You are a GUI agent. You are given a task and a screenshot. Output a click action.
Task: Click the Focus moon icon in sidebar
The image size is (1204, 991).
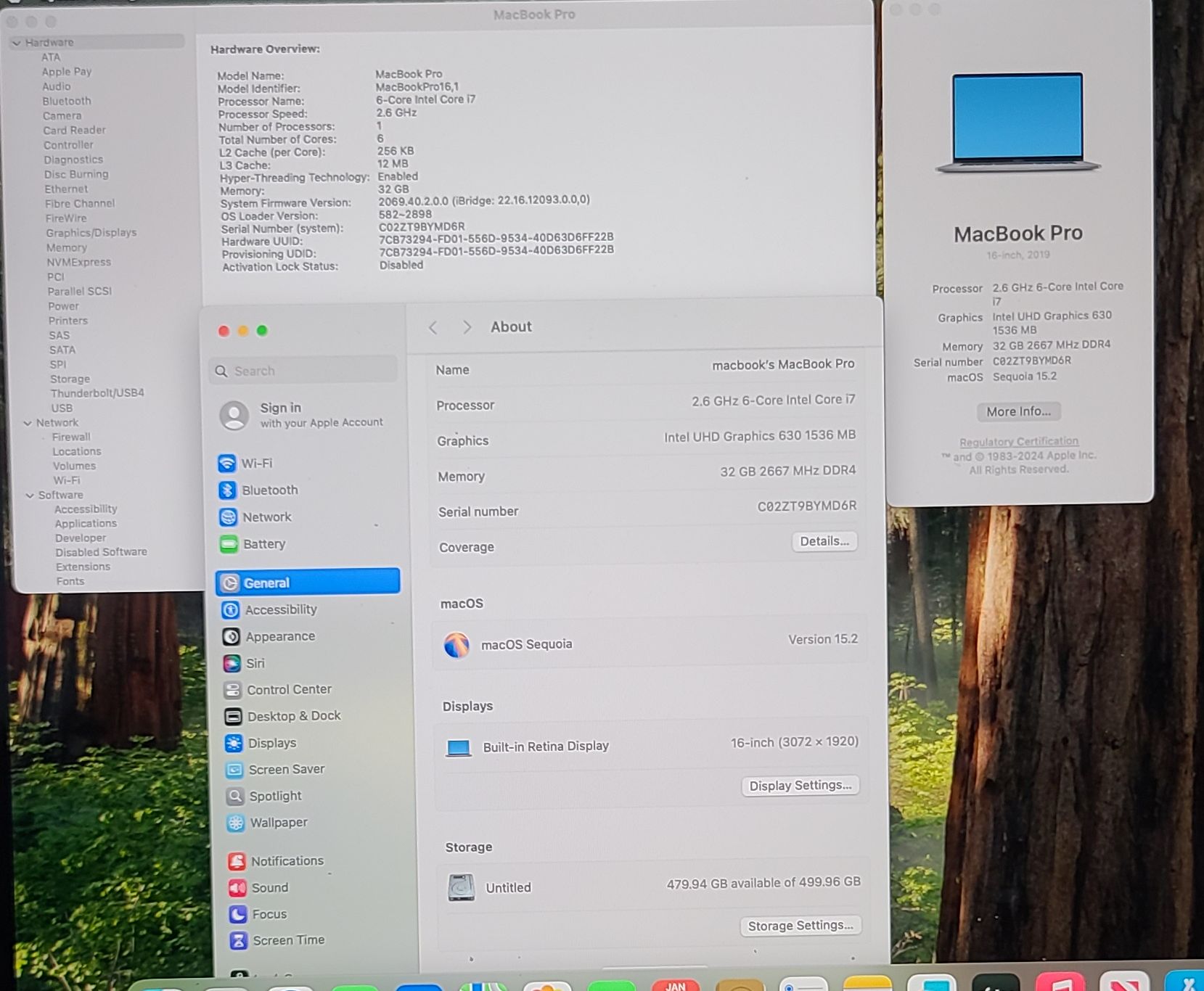[x=237, y=914]
